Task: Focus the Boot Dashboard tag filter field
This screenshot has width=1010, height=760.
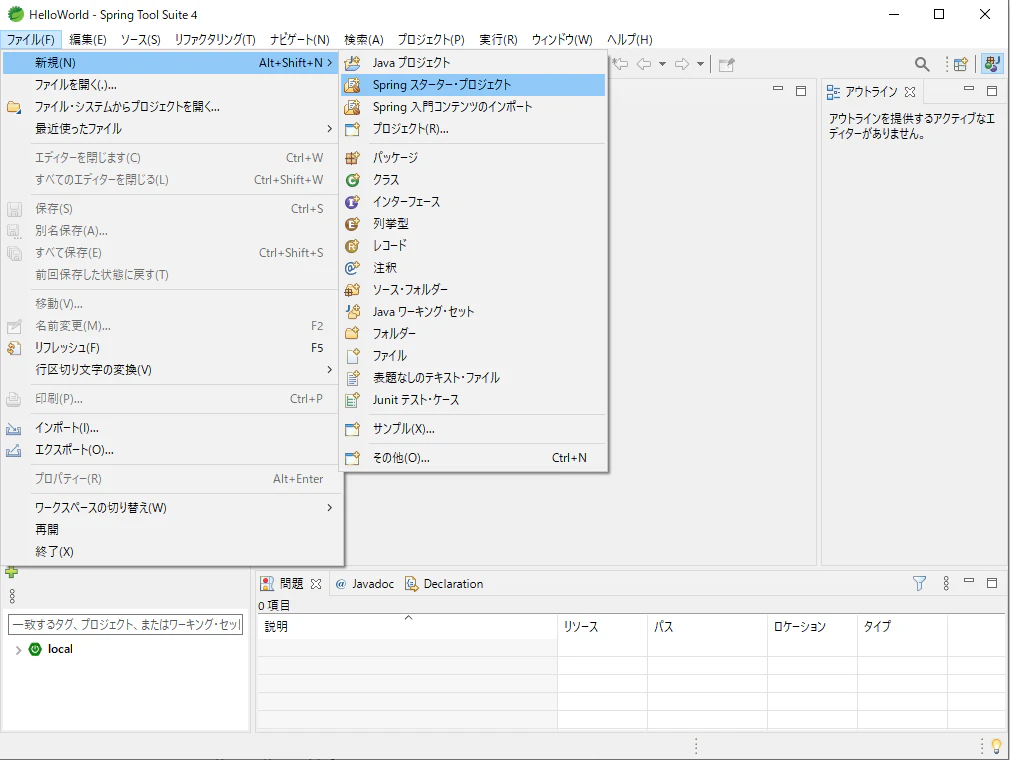Action: pyautogui.click(x=126, y=624)
